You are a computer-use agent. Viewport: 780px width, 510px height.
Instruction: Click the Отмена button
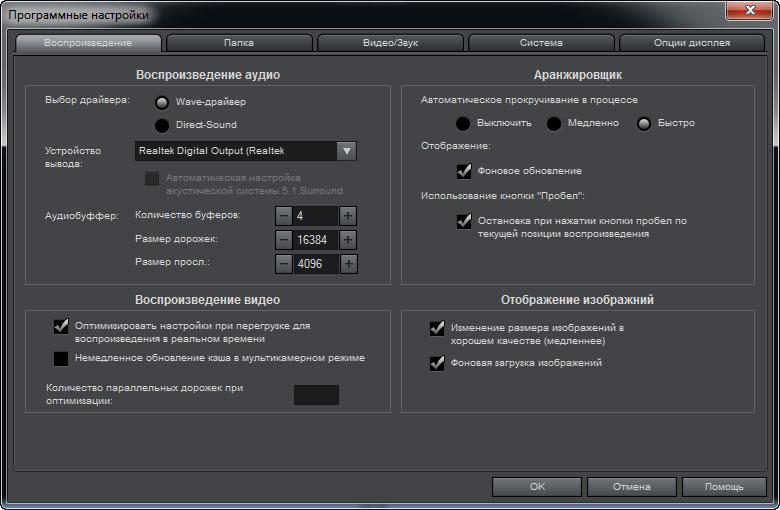(632, 487)
